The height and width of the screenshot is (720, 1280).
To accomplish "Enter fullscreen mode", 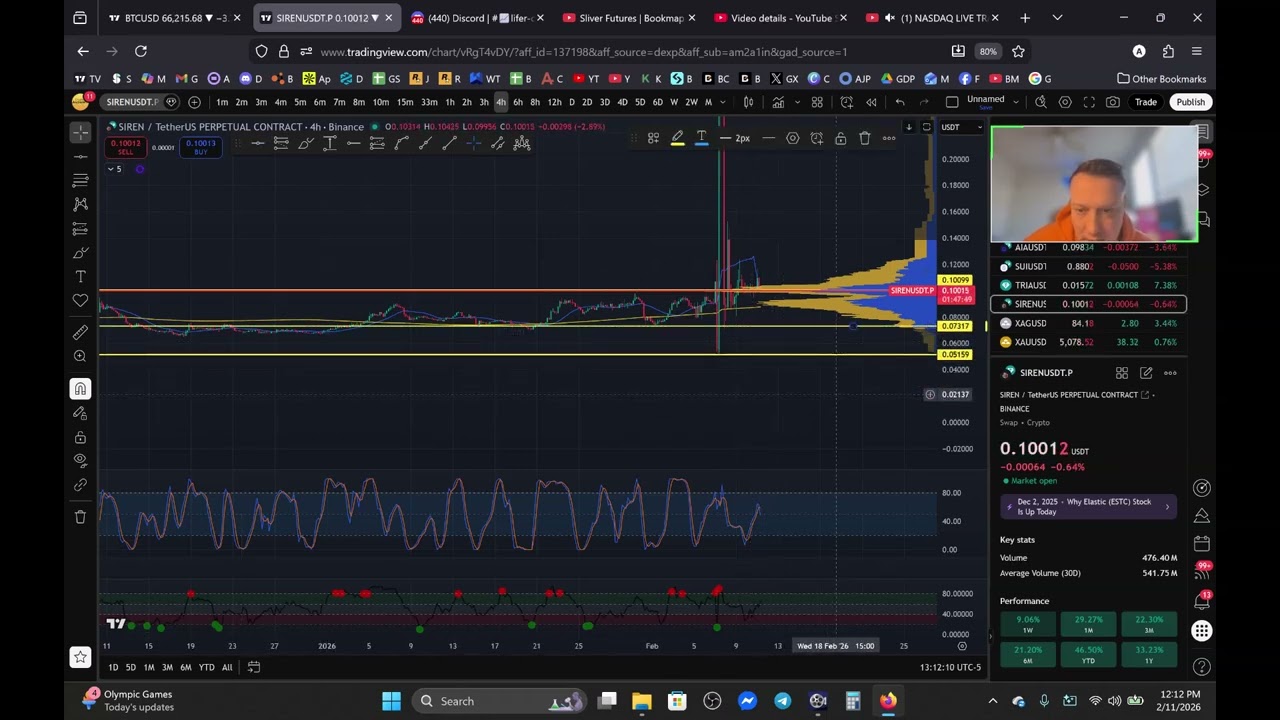I will click(1089, 102).
